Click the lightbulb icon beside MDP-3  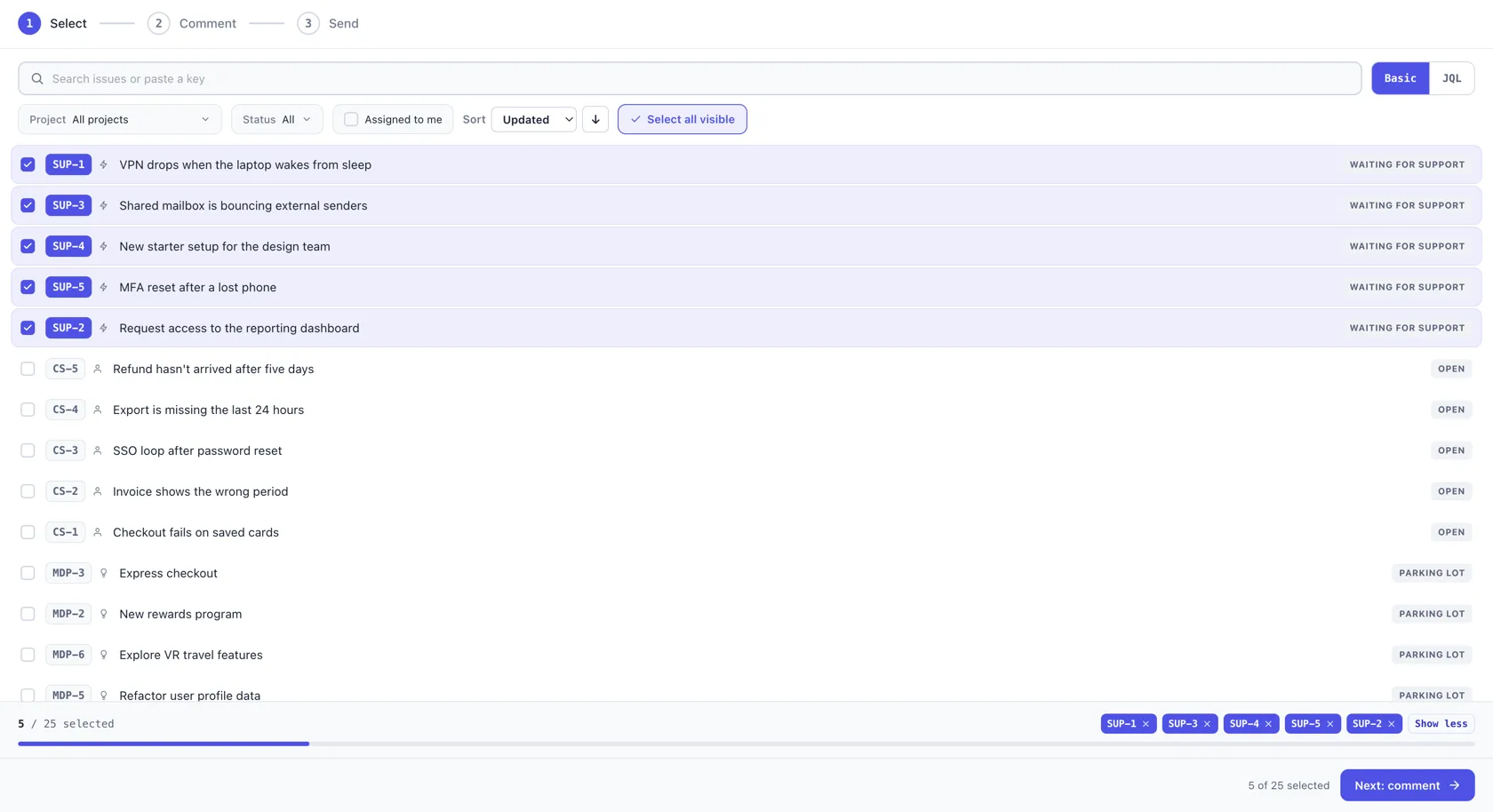coord(104,573)
